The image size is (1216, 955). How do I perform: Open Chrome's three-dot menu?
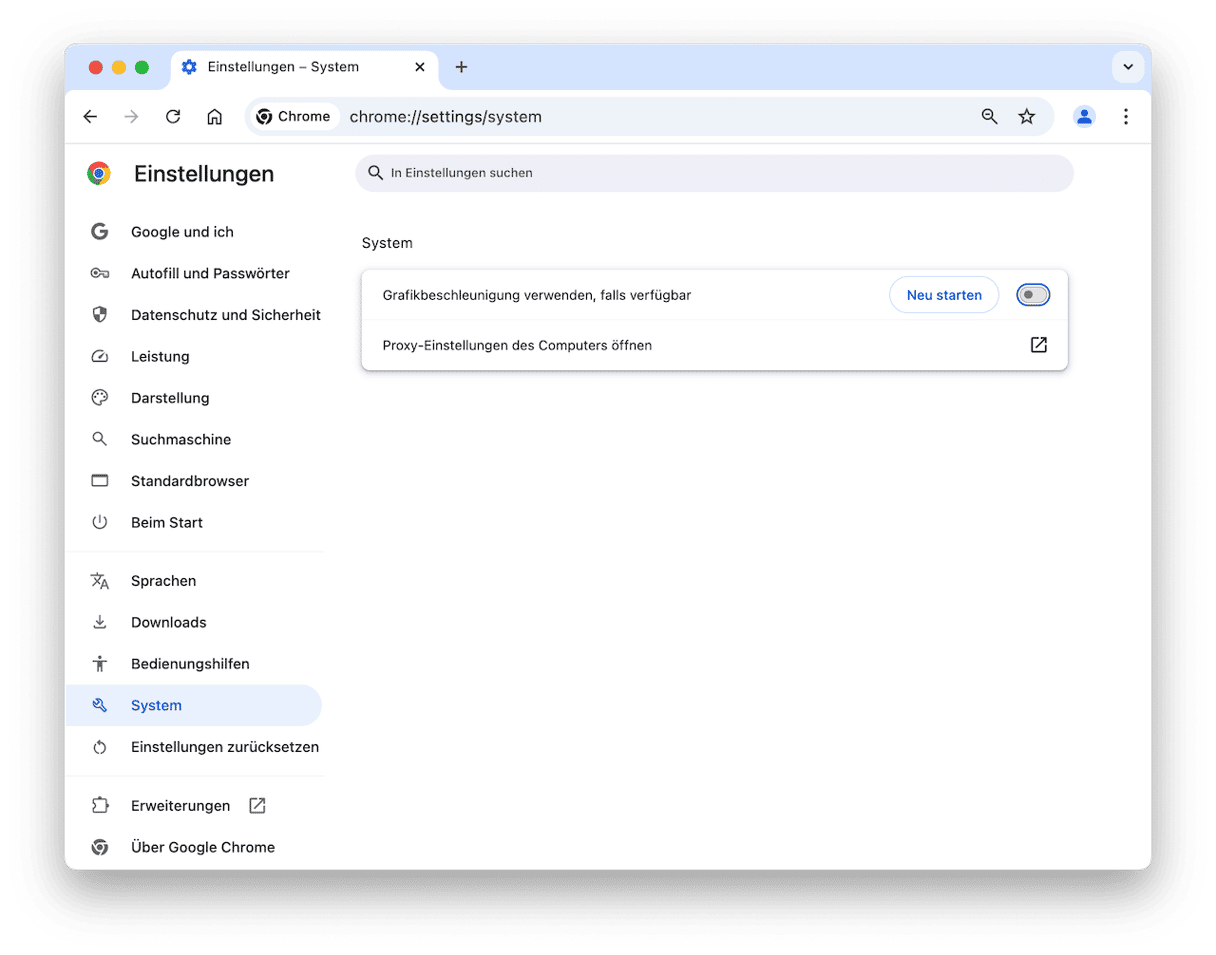1125,117
